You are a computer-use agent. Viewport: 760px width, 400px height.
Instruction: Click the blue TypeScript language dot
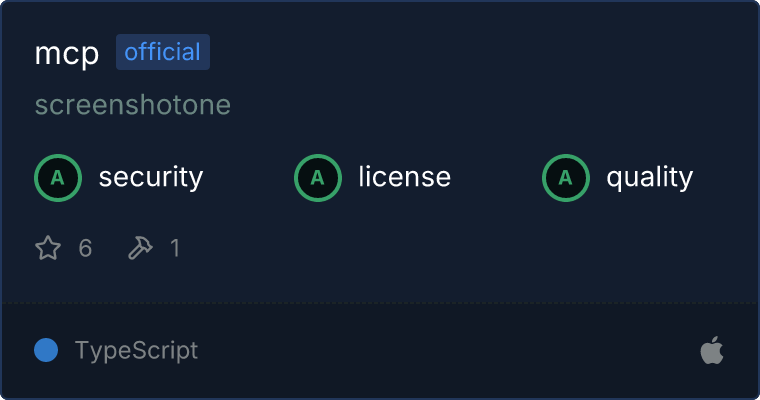46,350
